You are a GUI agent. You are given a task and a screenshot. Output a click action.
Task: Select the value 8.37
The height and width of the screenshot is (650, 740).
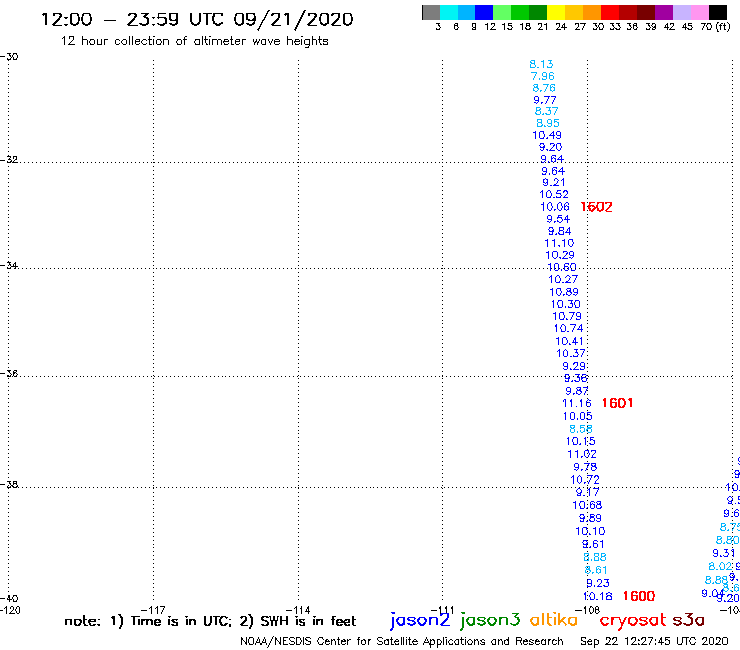point(546,111)
